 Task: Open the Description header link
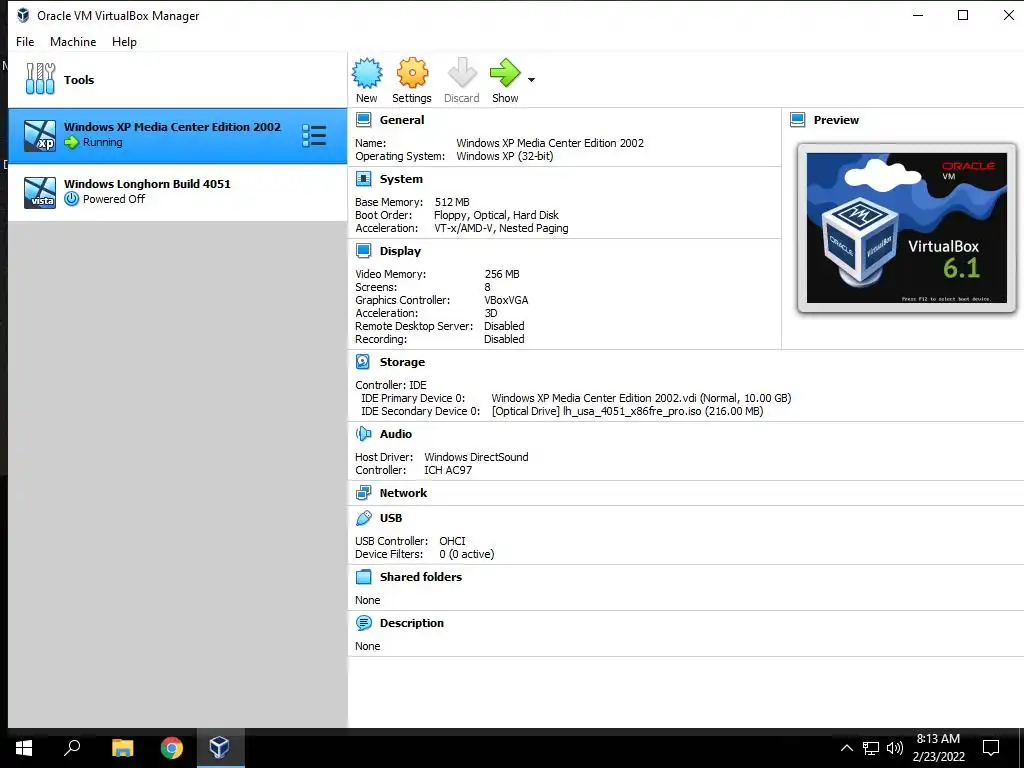pyautogui.click(x=411, y=623)
